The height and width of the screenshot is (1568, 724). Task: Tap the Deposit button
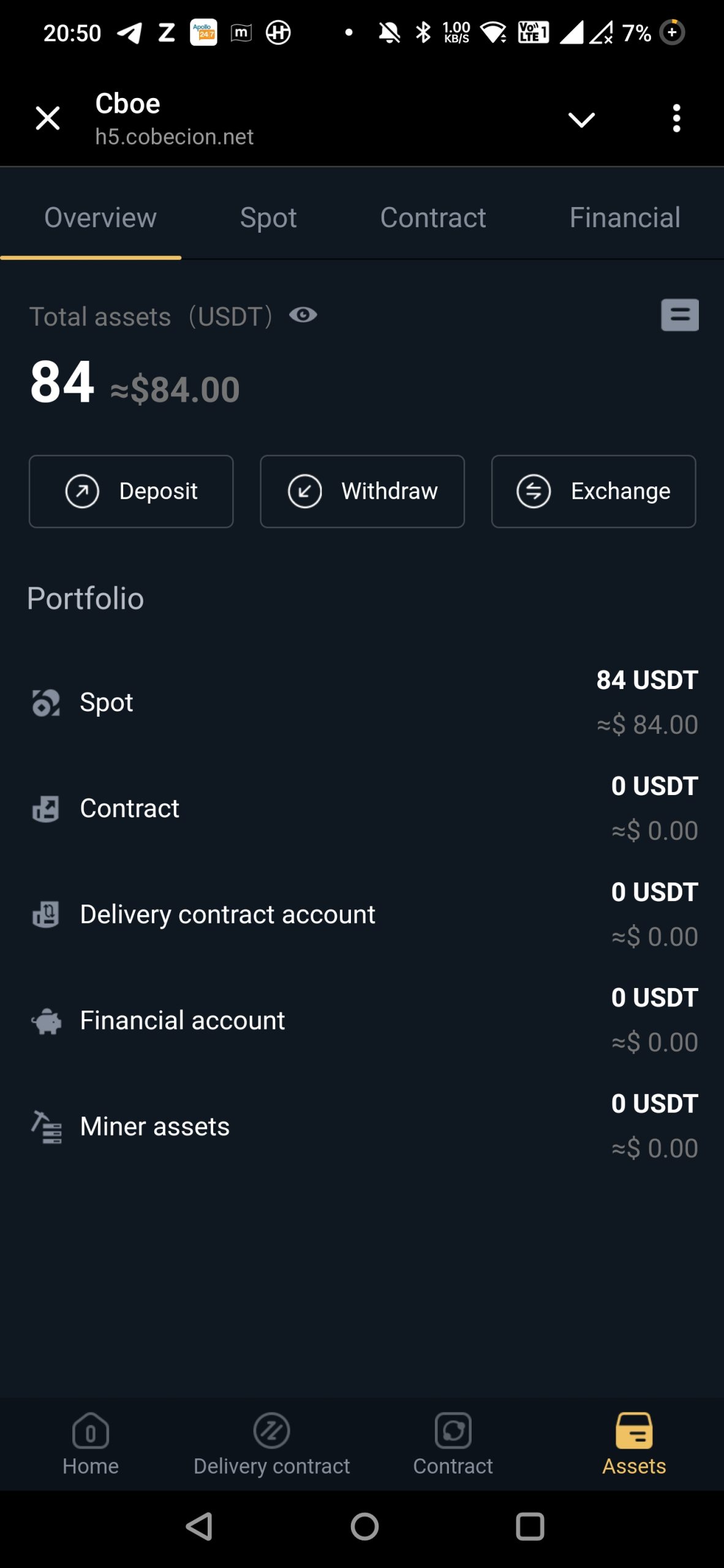[x=131, y=491]
